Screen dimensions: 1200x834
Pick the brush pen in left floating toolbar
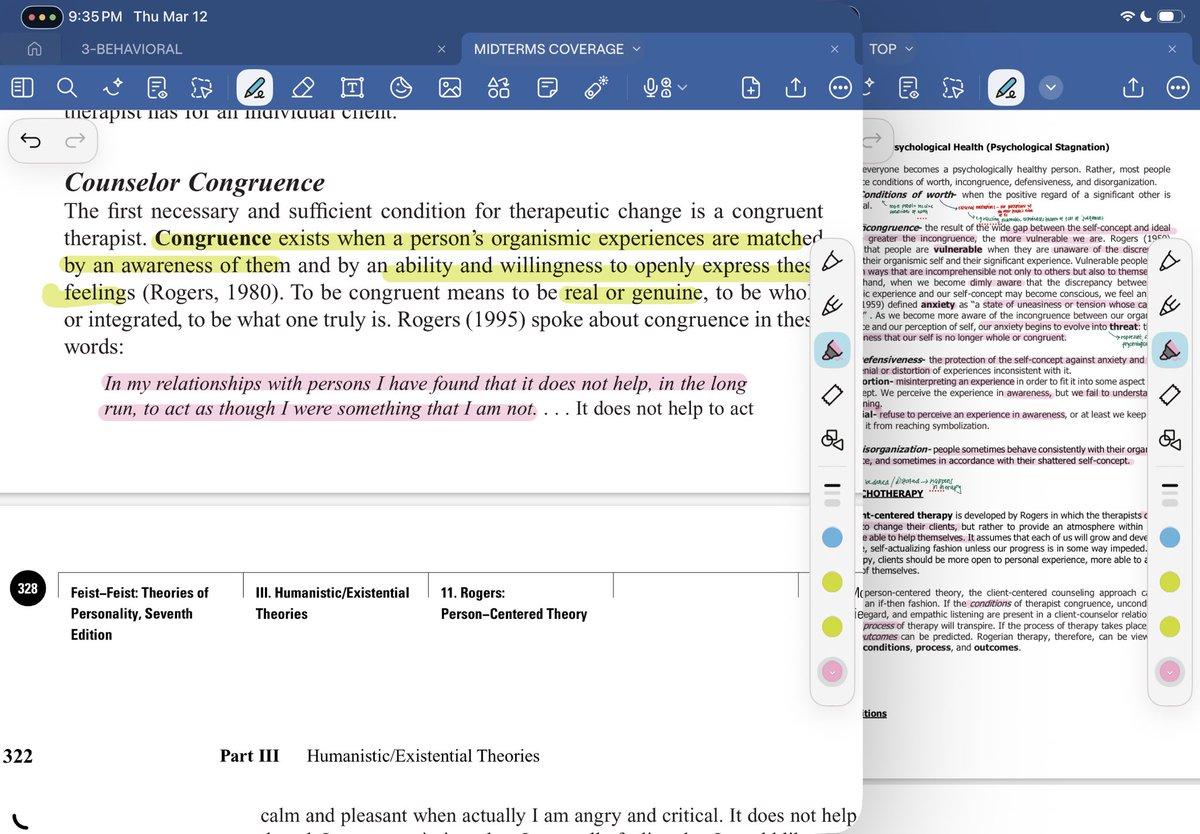click(832, 305)
